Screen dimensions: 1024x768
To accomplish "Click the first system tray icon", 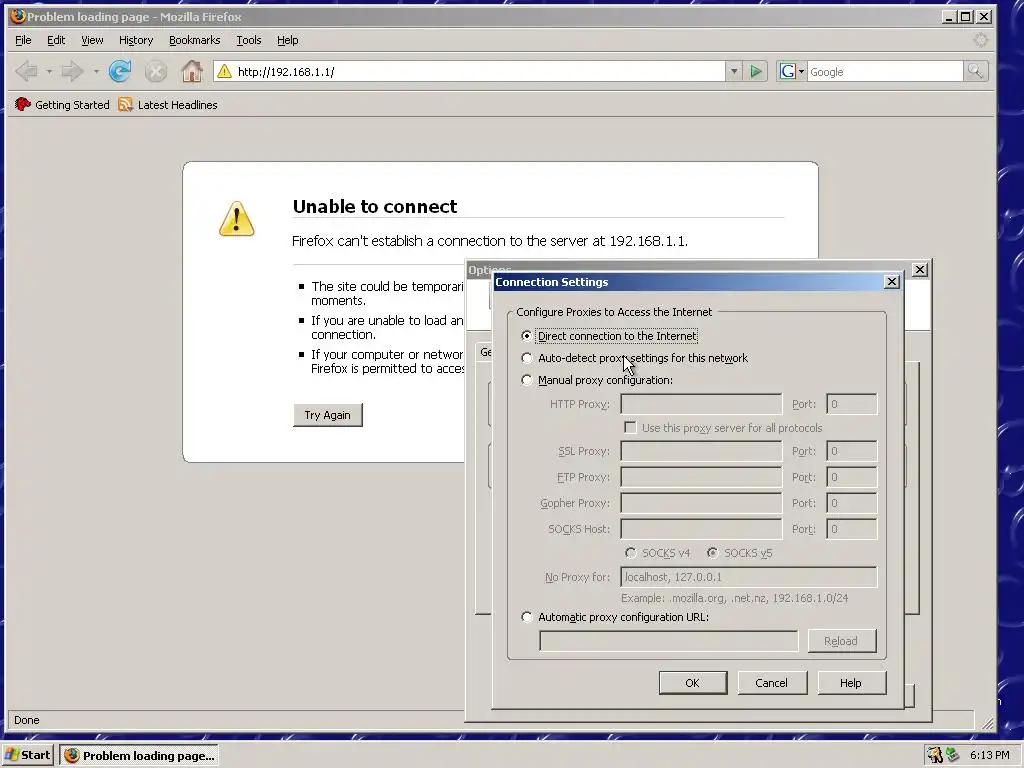I will point(935,755).
